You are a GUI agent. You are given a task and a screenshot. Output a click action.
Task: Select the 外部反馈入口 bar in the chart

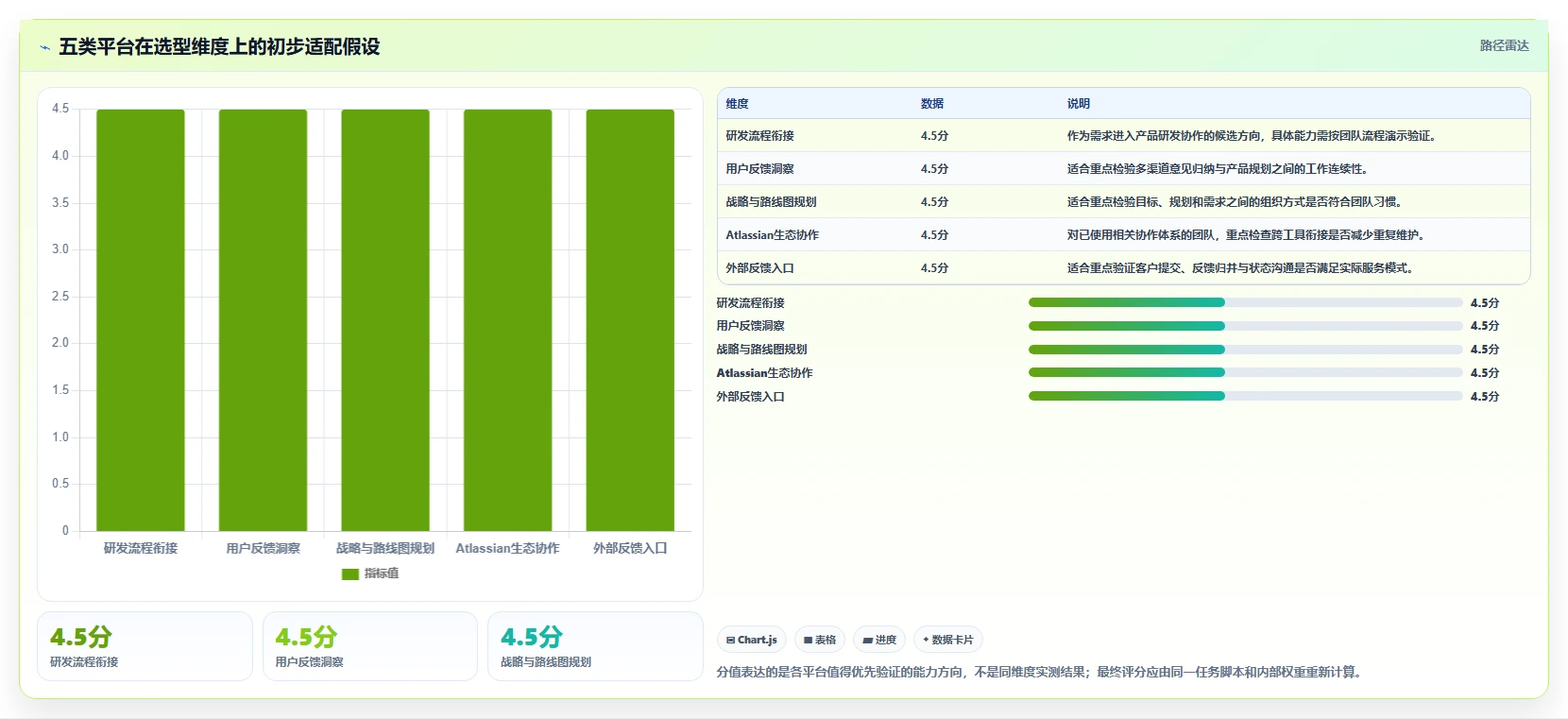630,320
